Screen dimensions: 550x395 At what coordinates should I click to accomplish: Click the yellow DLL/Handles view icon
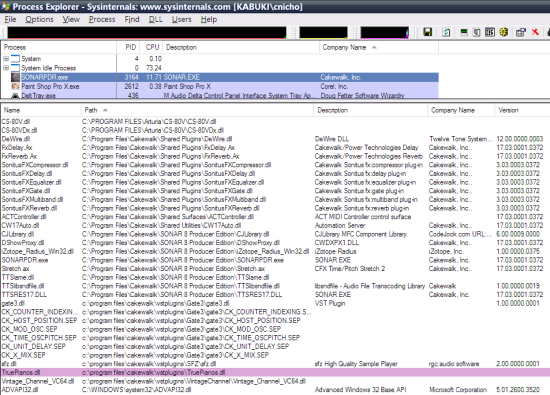coord(504,32)
